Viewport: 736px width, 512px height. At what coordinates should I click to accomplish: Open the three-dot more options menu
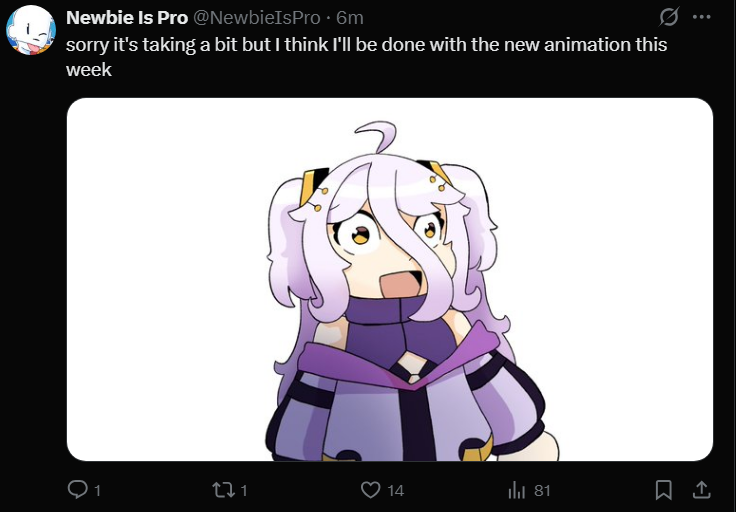tap(701, 17)
